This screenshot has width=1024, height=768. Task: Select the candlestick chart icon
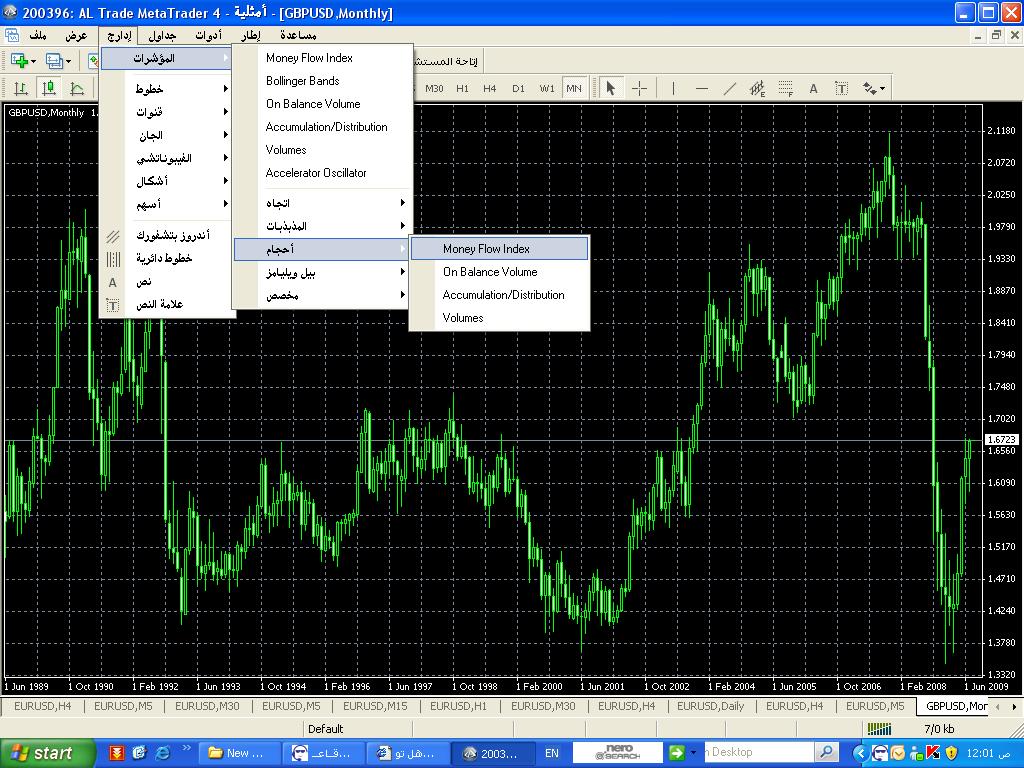[x=48, y=88]
